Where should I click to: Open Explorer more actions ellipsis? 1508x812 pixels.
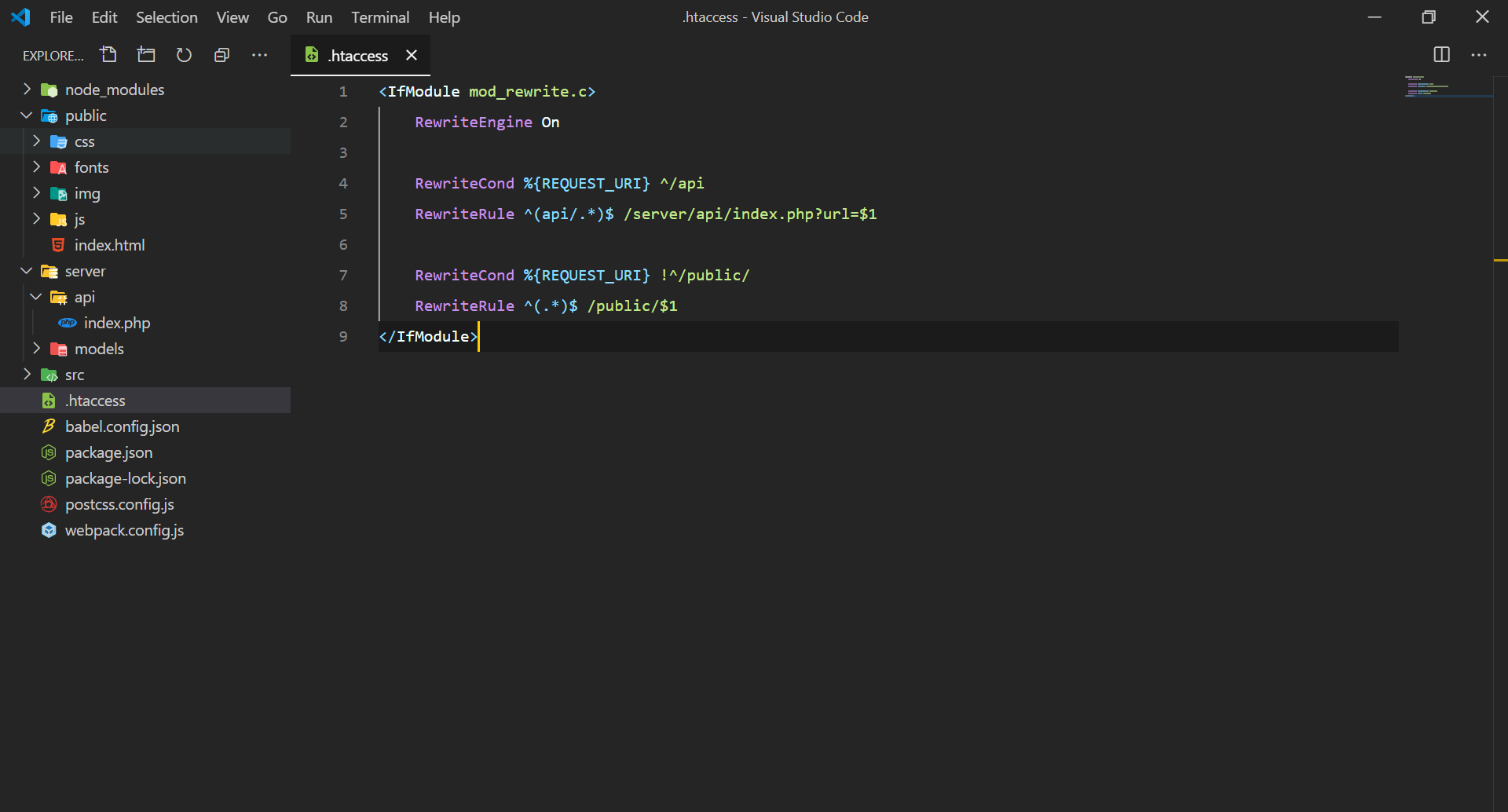click(x=259, y=55)
